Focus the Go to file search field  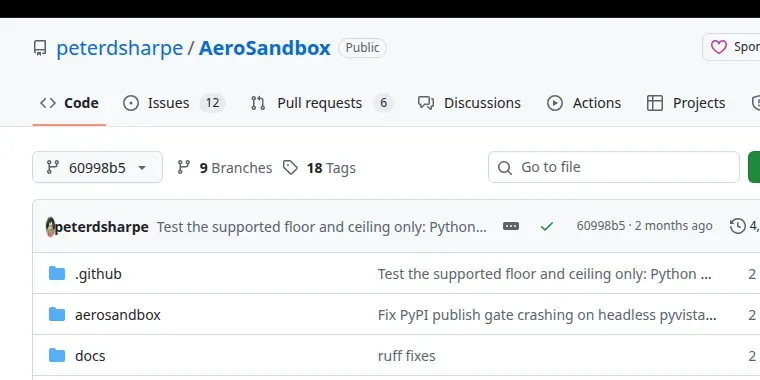(x=614, y=167)
